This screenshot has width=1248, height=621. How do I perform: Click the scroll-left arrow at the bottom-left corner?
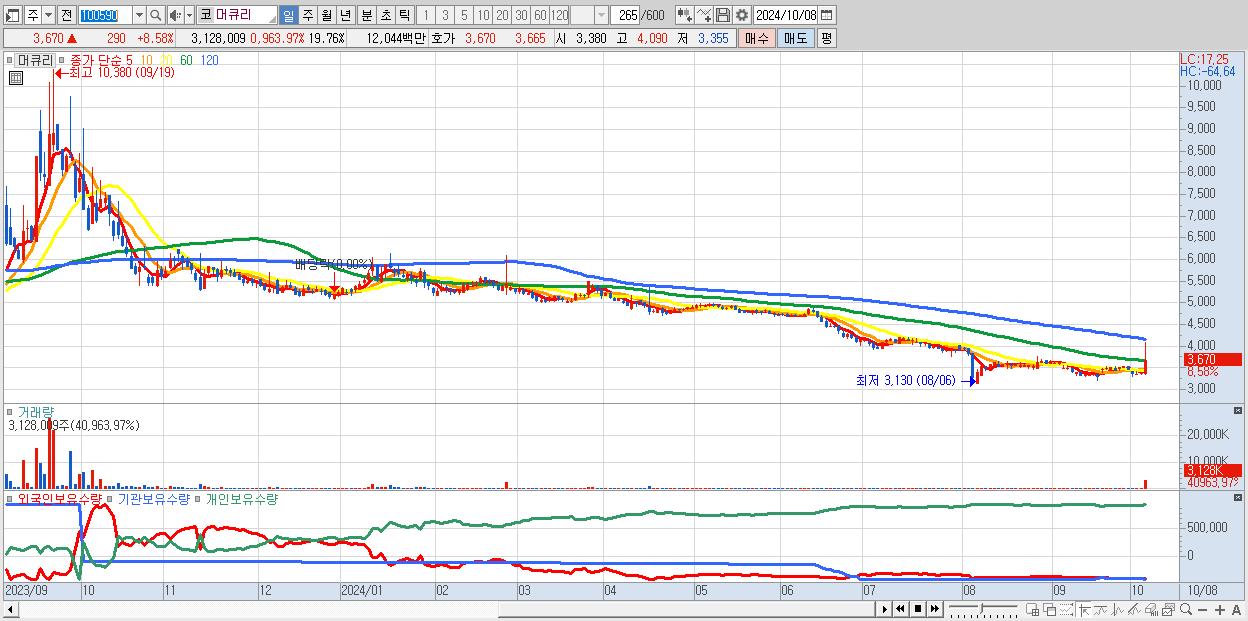[10, 609]
